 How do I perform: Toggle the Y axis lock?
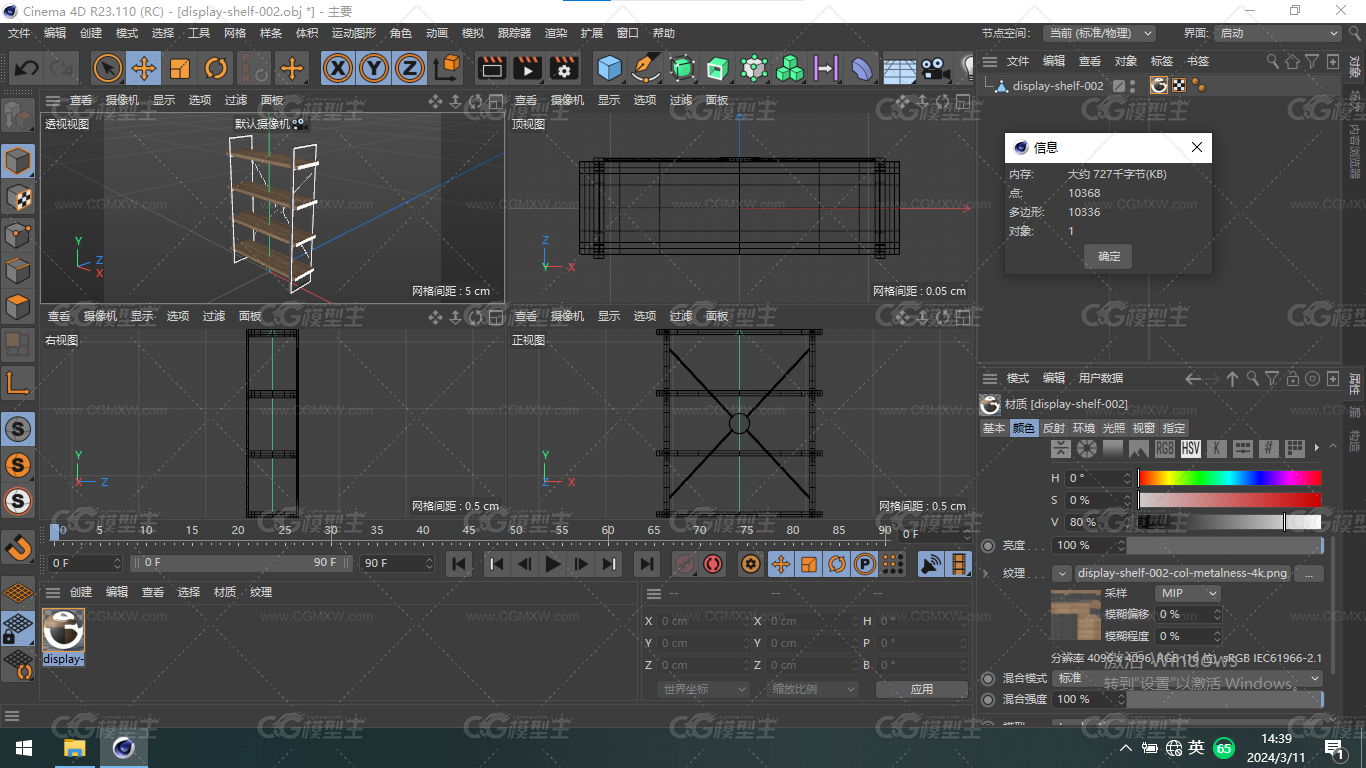tap(374, 68)
